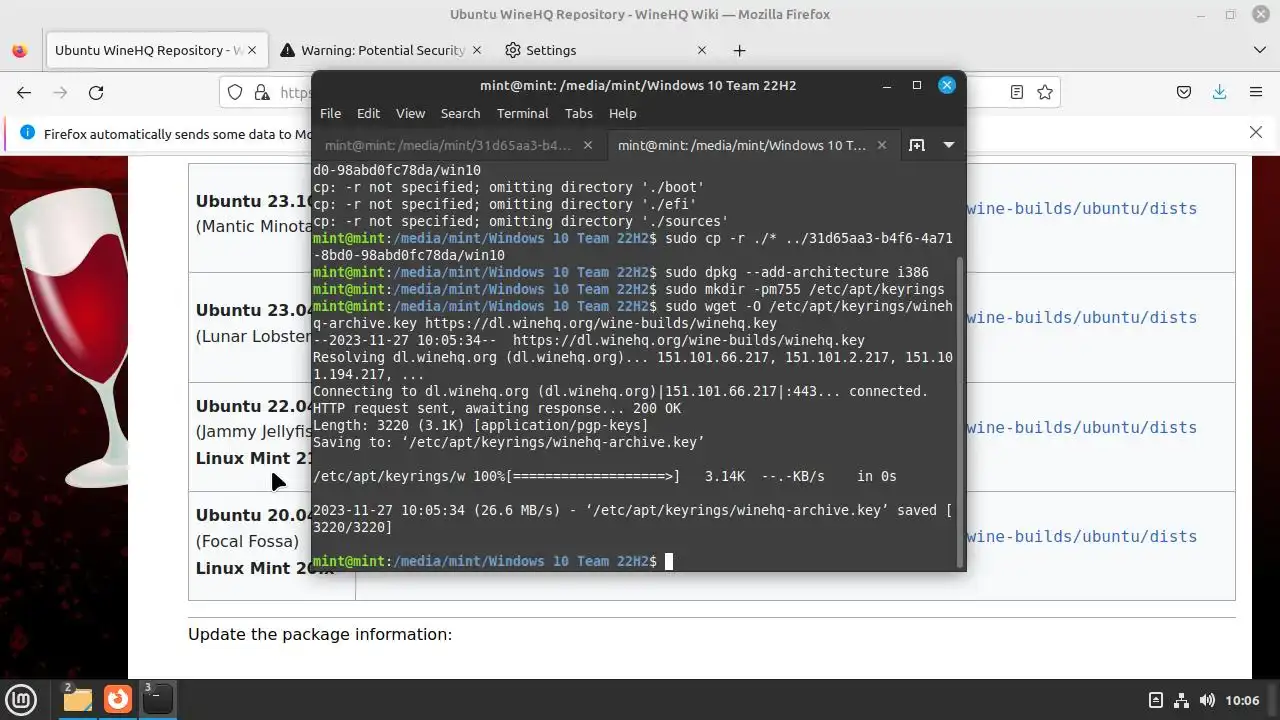Click the WineHQ wine glass logo
This screenshot has width=1280, height=720.
pyautogui.click(x=70, y=340)
